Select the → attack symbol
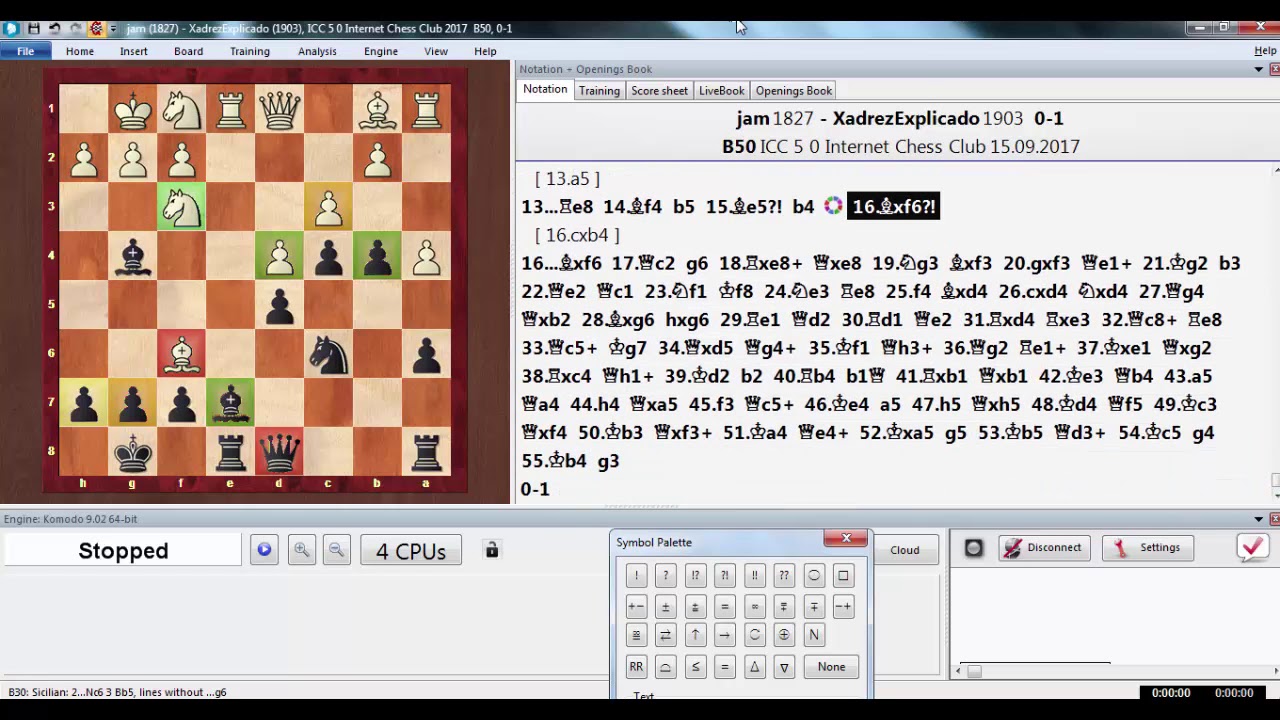The width and height of the screenshot is (1280, 720). (725, 635)
